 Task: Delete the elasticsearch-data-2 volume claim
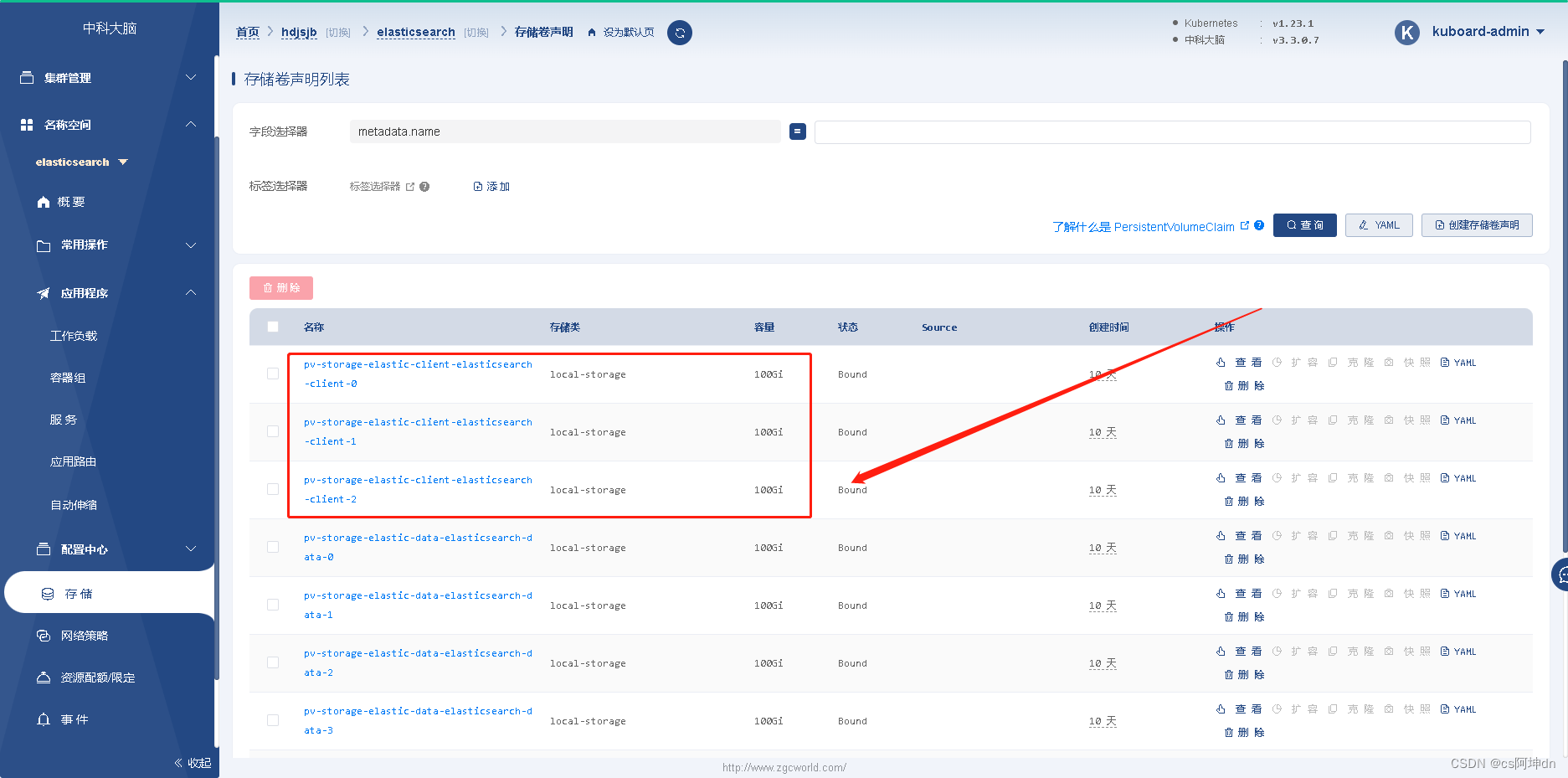coord(1244,675)
